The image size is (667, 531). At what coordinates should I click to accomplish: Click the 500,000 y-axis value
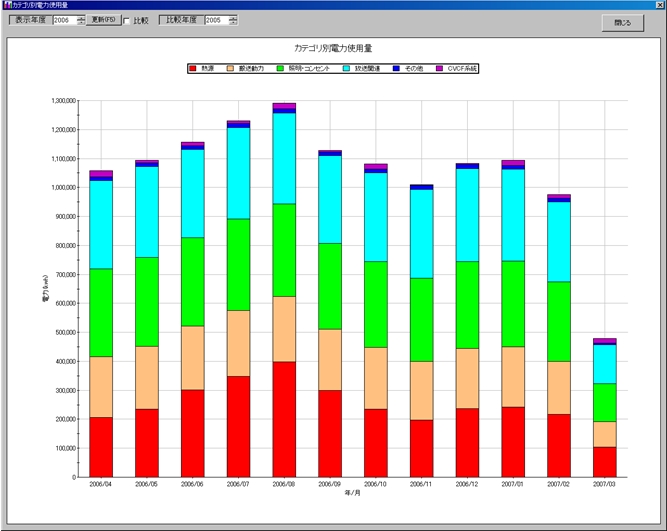click(x=66, y=332)
